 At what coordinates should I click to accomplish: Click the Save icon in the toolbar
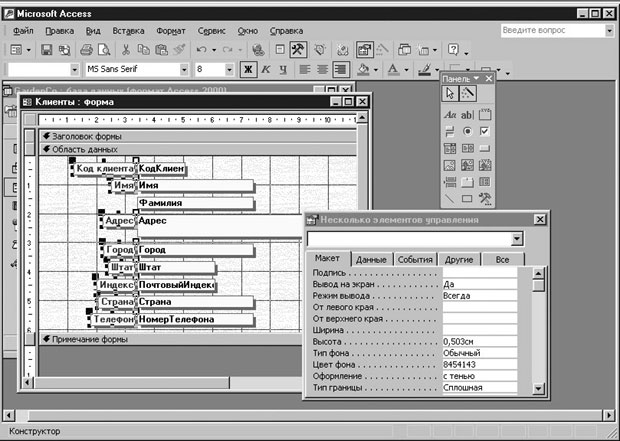tap(47, 50)
